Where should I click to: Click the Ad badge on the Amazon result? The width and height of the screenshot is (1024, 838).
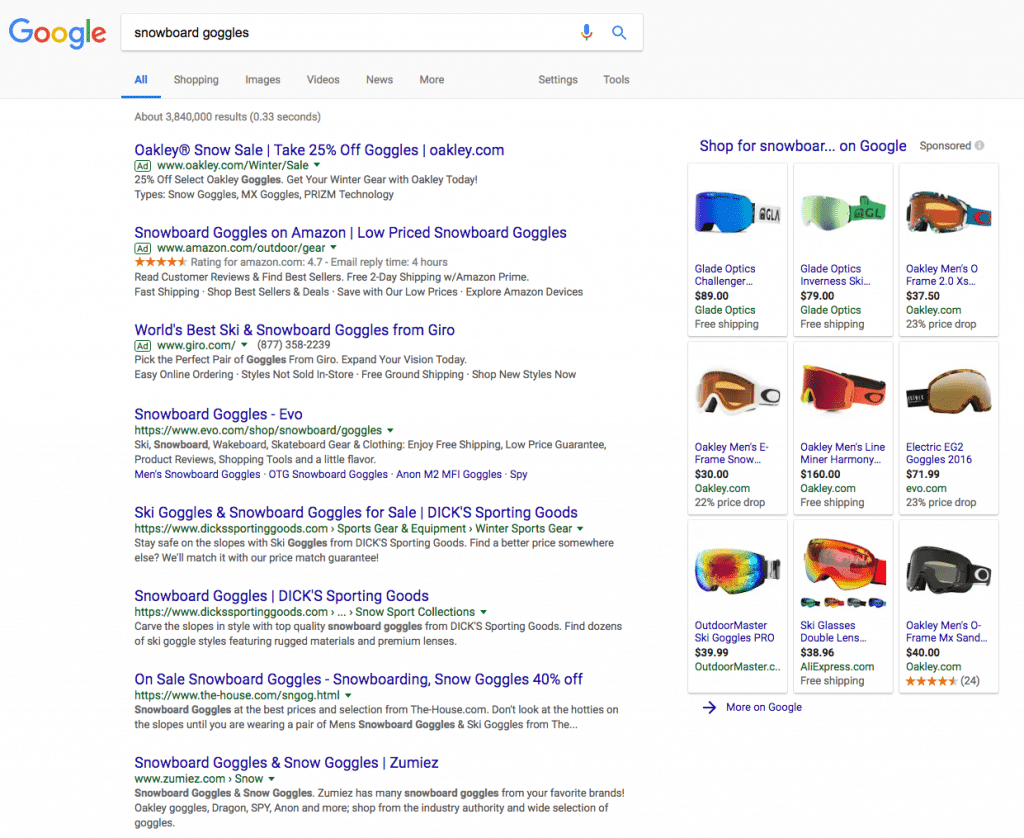[142, 248]
